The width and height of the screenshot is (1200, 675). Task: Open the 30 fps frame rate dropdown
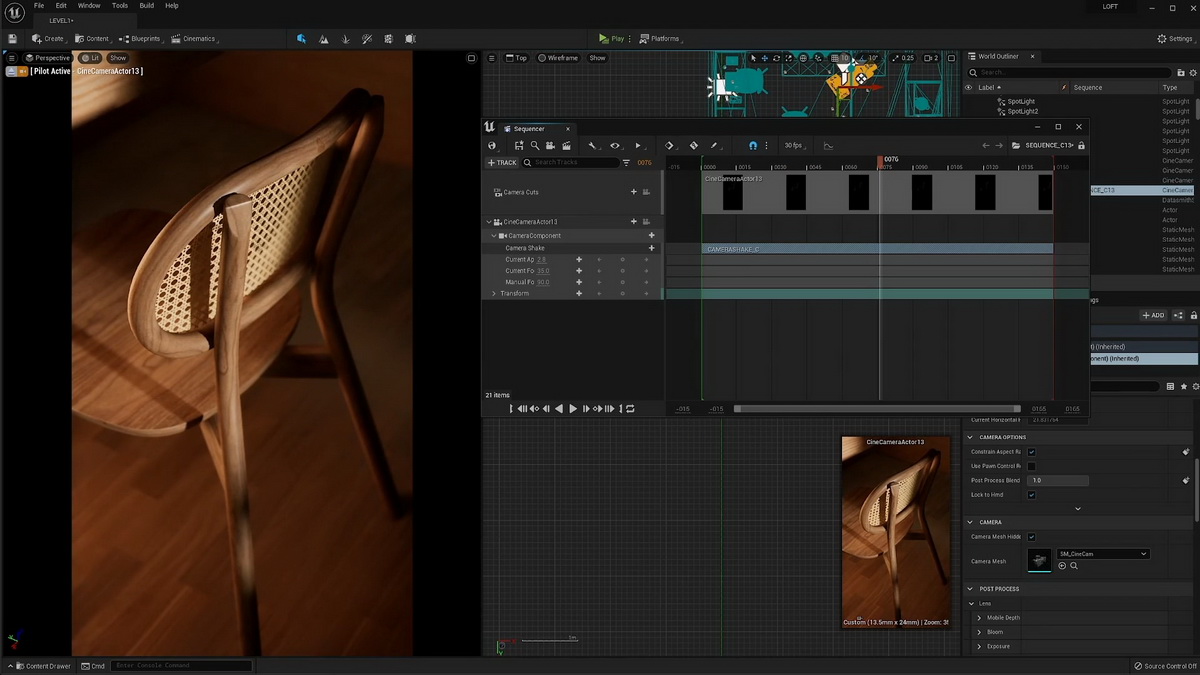[796, 146]
